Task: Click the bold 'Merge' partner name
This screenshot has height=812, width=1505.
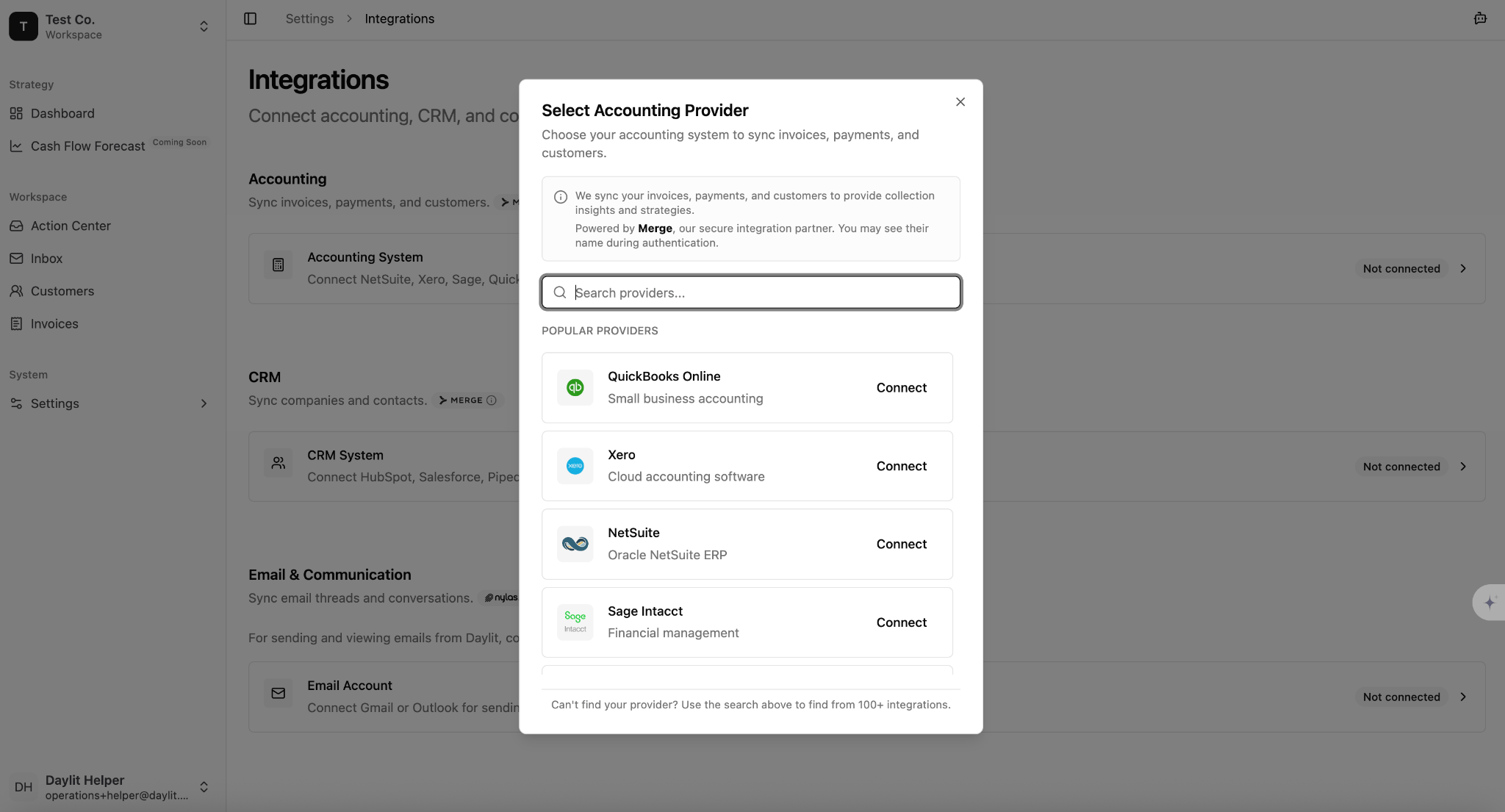Action: pos(655,229)
